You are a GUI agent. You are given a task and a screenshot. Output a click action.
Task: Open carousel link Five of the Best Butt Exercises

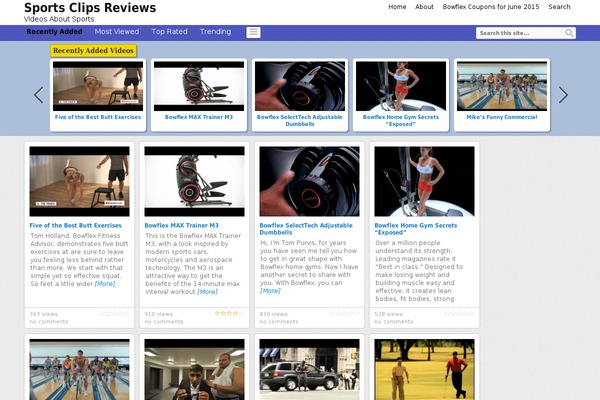pos(98,117)
